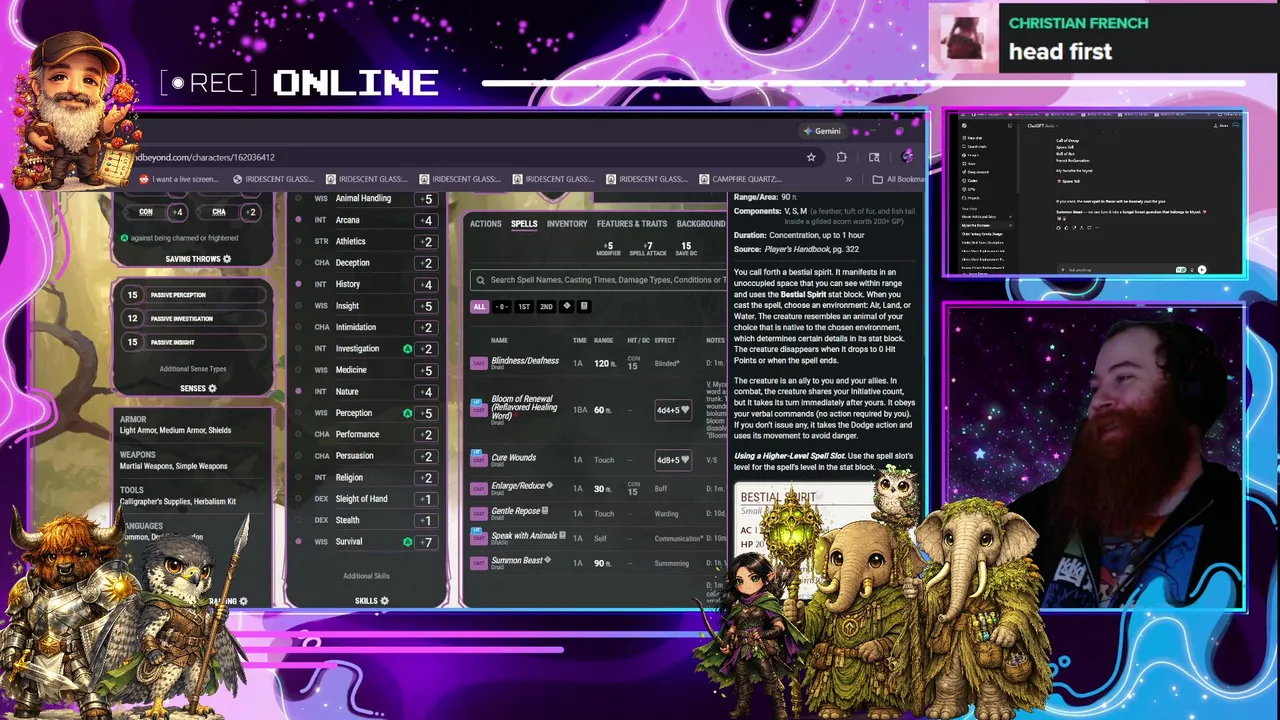Cast Speak with Animals spell
The width and height of the screenshot is (1280, 720).
pyautogui.click(x=479, y=538)
